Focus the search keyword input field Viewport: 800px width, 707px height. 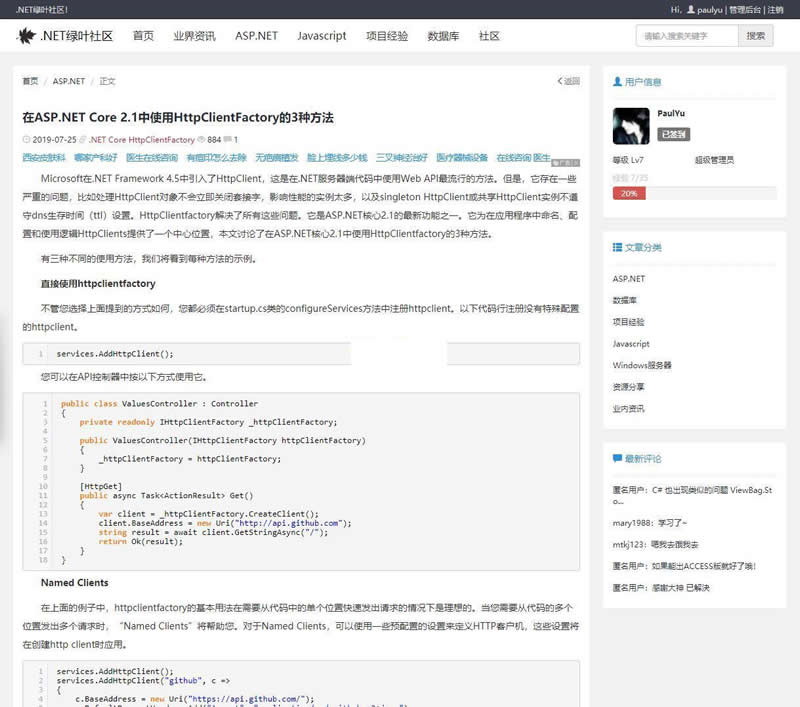coord(686,36)
